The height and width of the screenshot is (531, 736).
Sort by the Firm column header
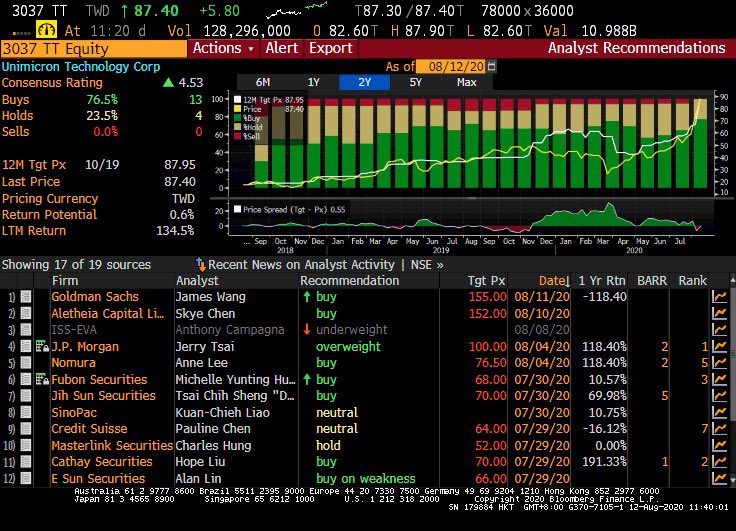pyautogui.click(x=65, y=281)
